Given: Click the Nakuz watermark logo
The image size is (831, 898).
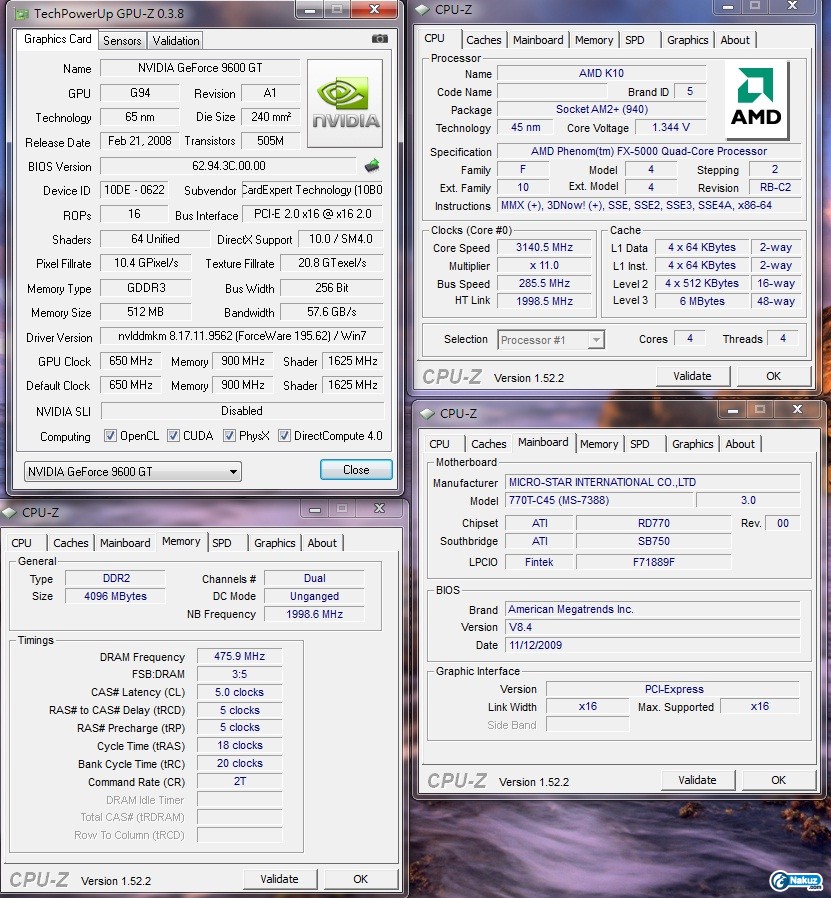Looking at the screenshot, I should click(x=795, y=880).
